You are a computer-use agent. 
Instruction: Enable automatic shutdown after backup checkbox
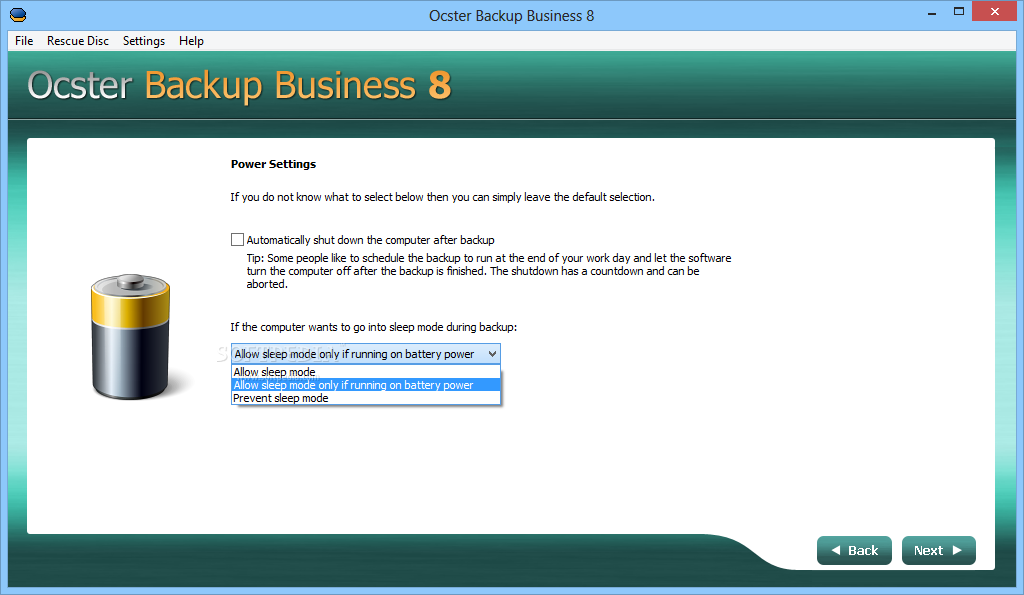[237, 240]
